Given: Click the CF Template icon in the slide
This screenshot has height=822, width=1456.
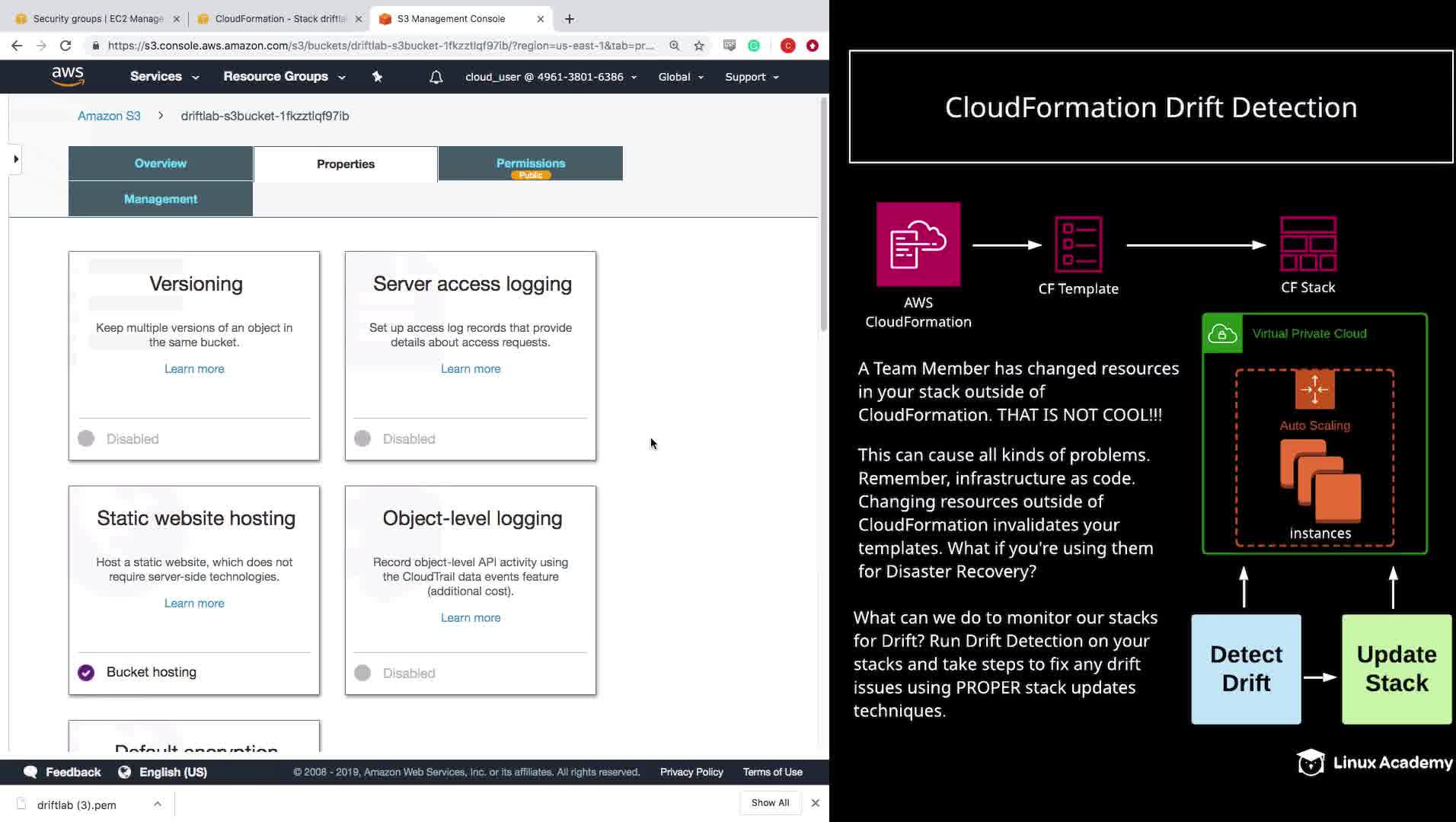Looking at the screenshot, I should click(1078, 244).
